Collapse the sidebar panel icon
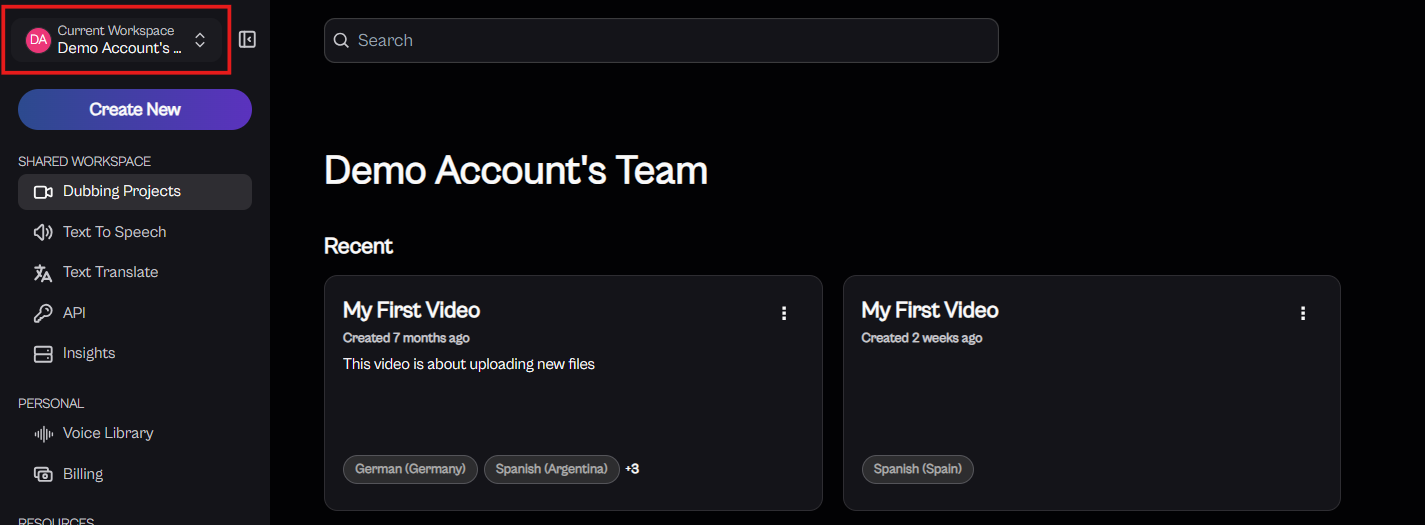Image resolution: width=1425 pixels, height=525 pixels. click(247, 40)
